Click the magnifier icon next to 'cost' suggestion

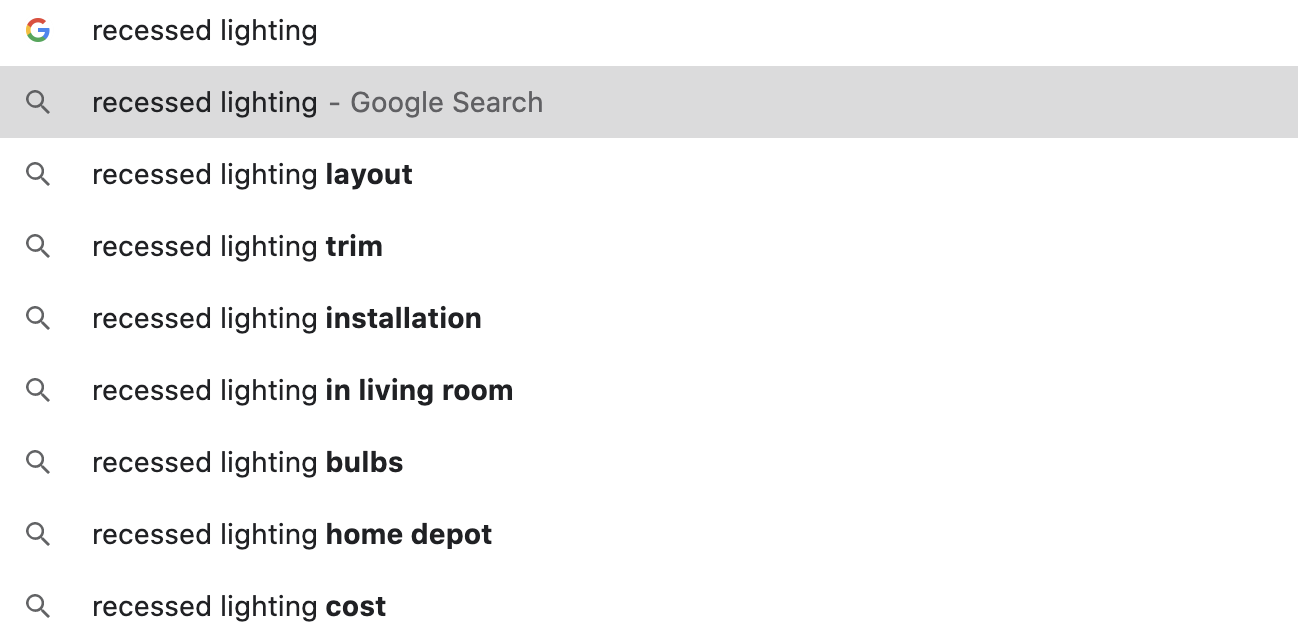pyautogui.click(x=38, y=606)
